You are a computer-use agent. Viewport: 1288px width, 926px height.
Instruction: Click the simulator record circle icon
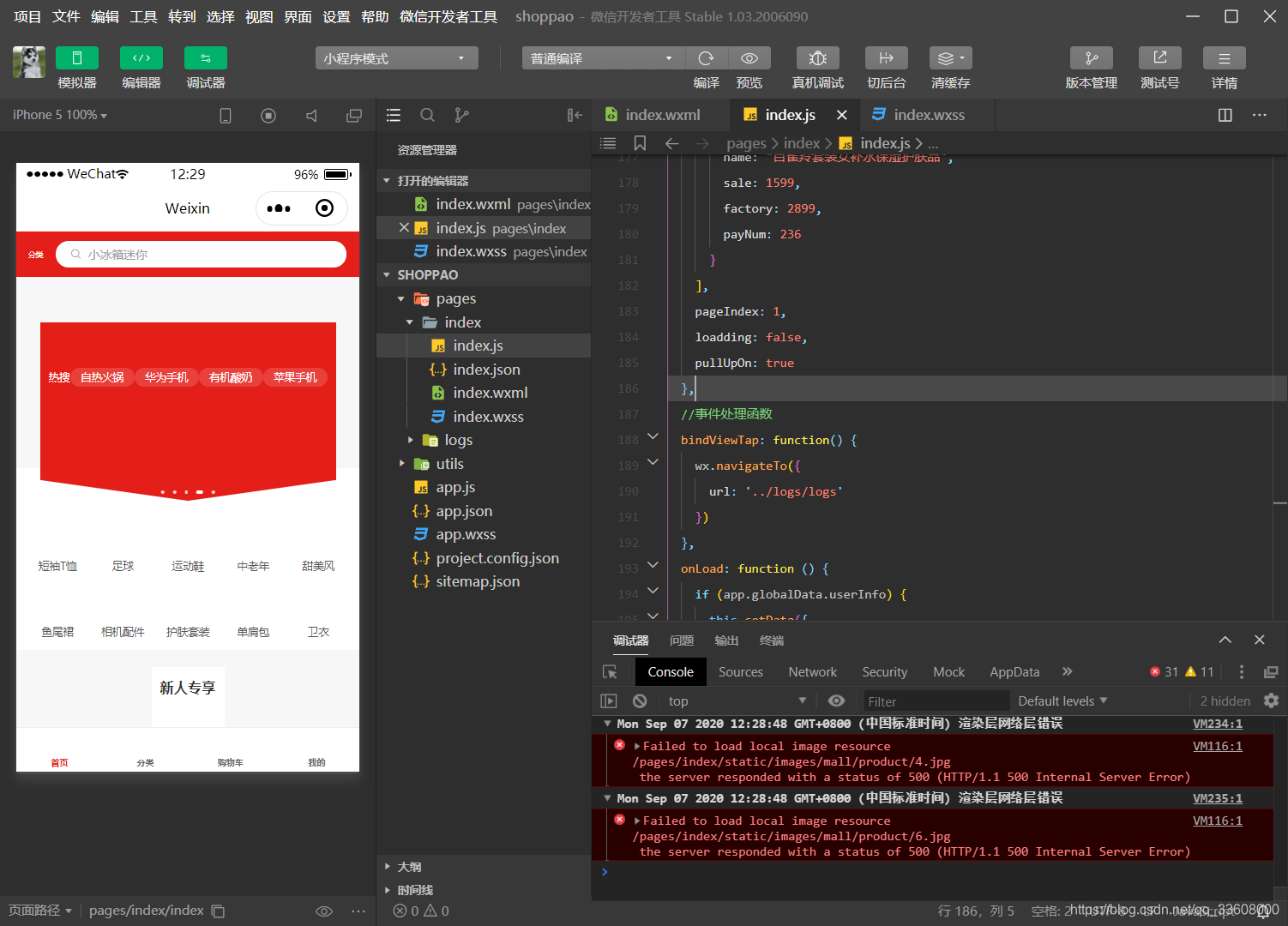(268, 116)
